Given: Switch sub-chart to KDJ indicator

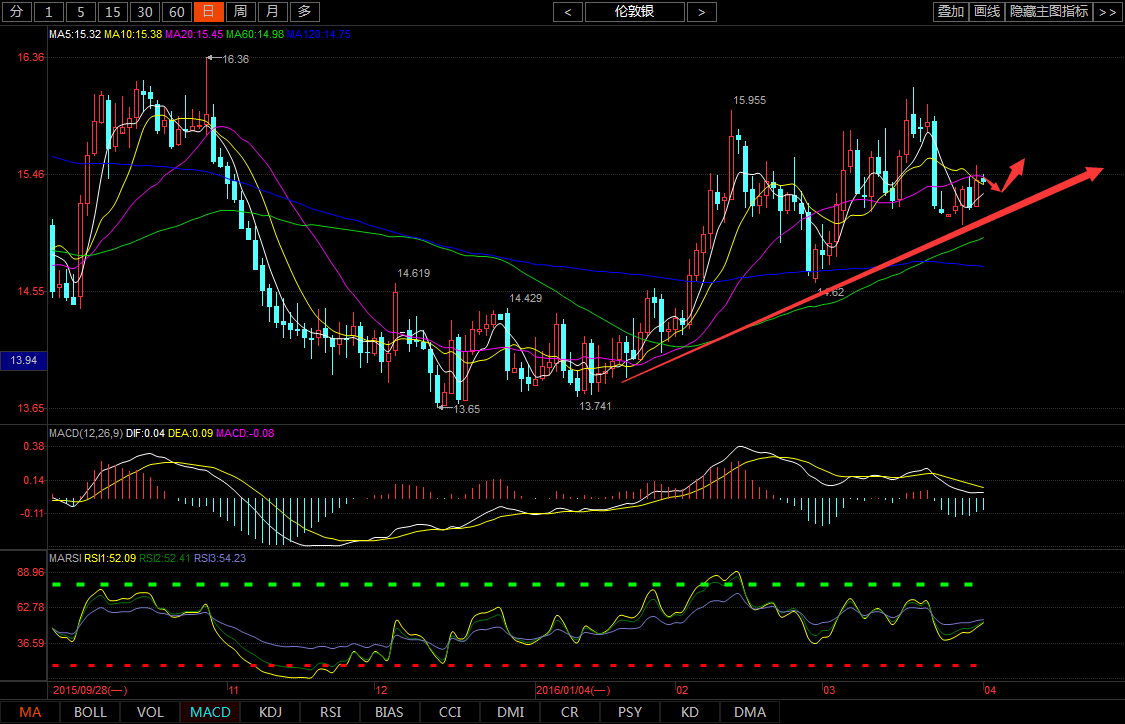Looking at the screenshot, I should click(270, 712).
